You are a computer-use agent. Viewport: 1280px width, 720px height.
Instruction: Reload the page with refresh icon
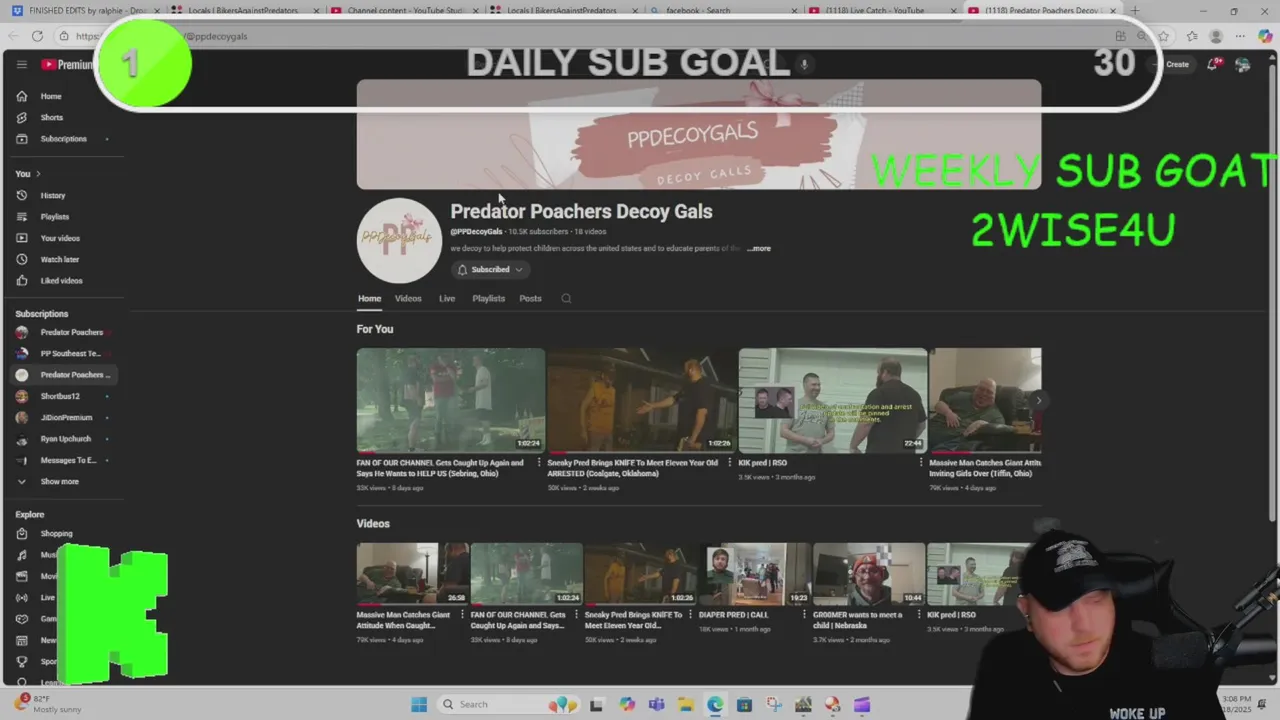point(37,36)
